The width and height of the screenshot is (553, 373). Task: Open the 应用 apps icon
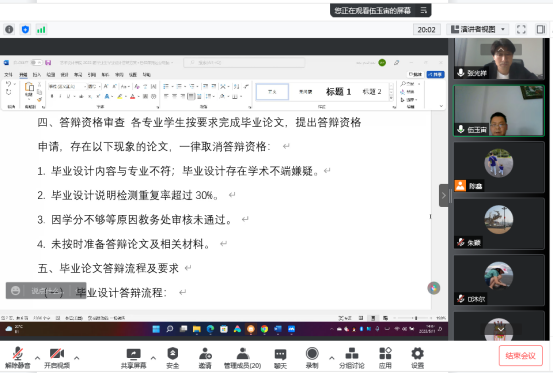pyautogui.click(x=385, y=357)
